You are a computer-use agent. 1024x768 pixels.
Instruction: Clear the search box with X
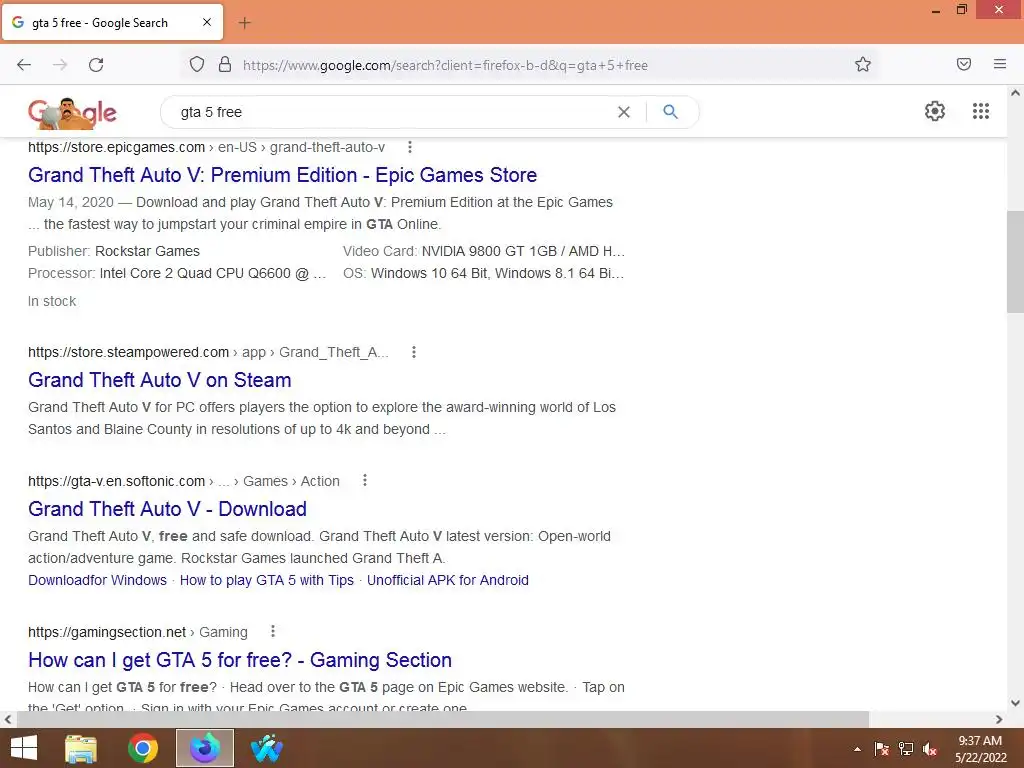(624, 112)
